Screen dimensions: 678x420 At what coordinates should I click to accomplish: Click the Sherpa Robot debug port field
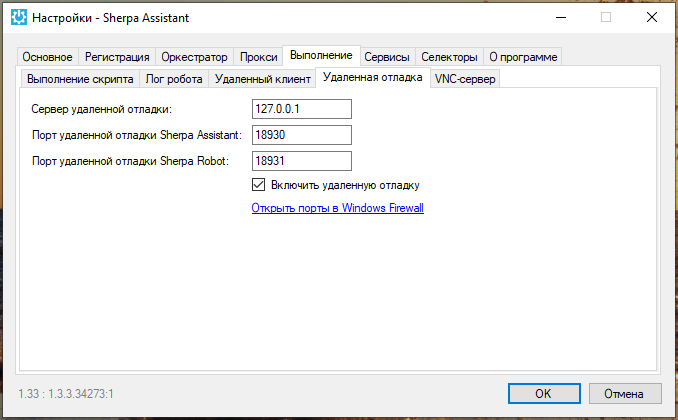coord(302,161)
